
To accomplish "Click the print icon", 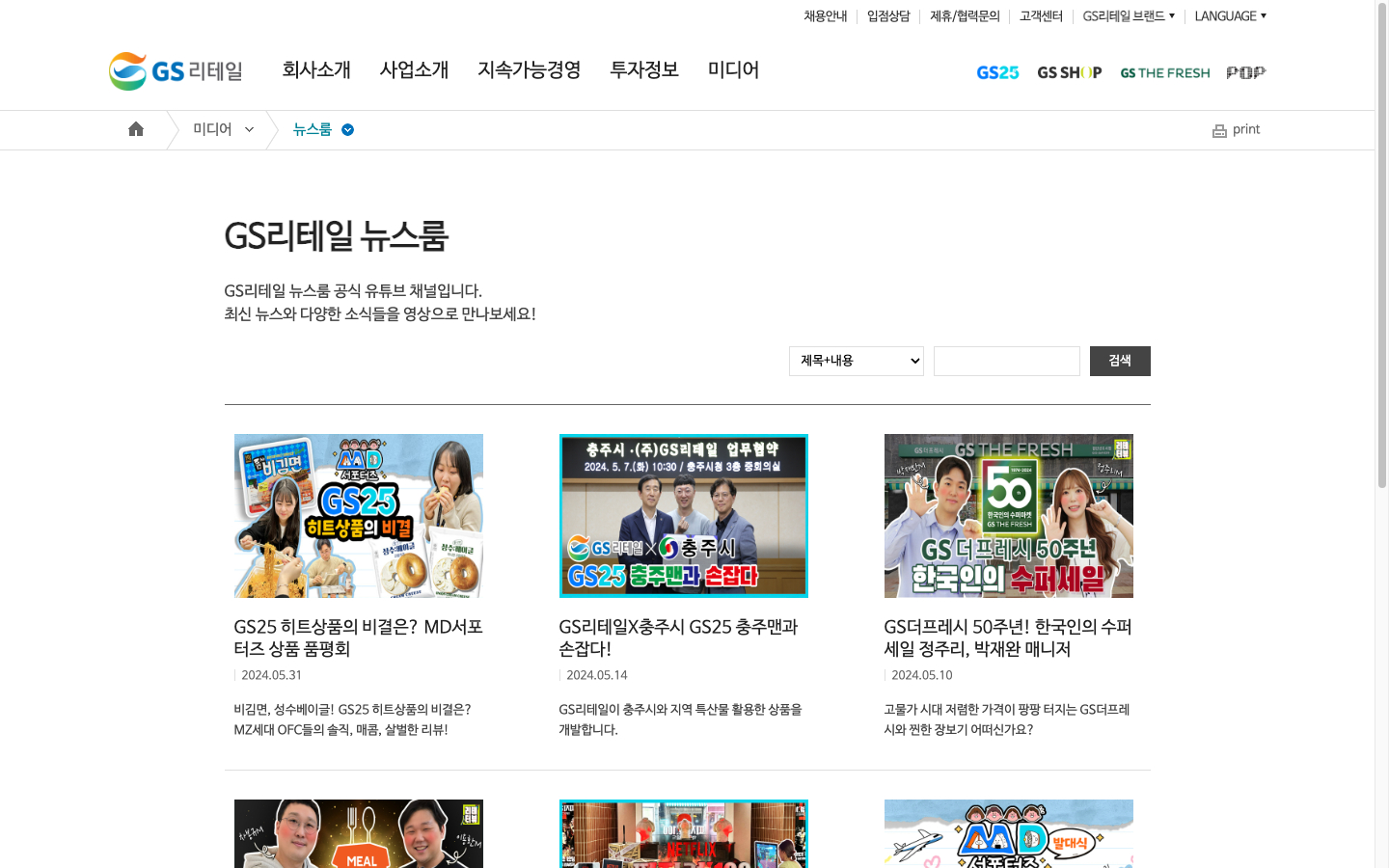I will pyautogui.click(x=1219, y=131).
